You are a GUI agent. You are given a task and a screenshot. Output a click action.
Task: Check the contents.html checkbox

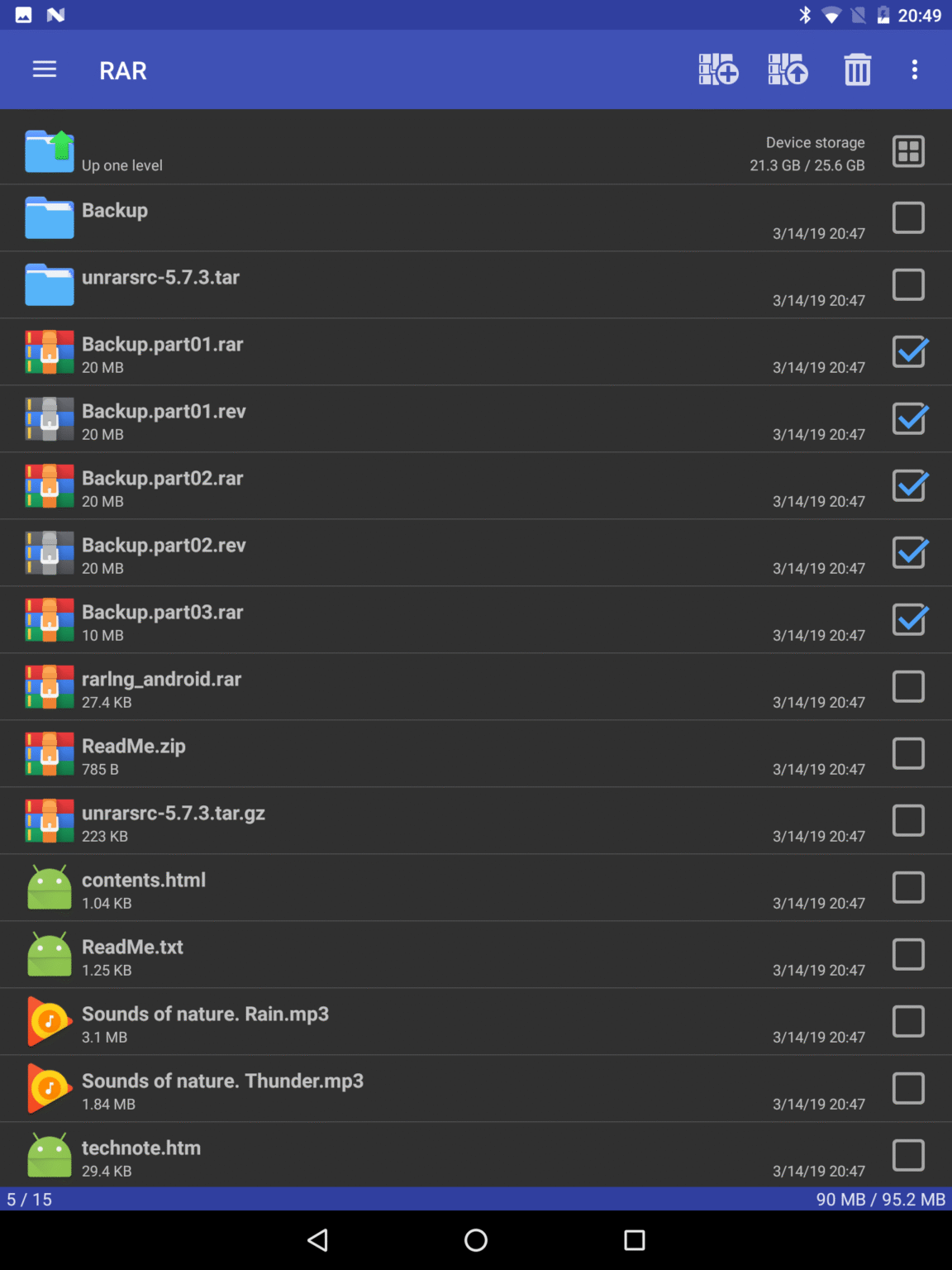[908, 887]
